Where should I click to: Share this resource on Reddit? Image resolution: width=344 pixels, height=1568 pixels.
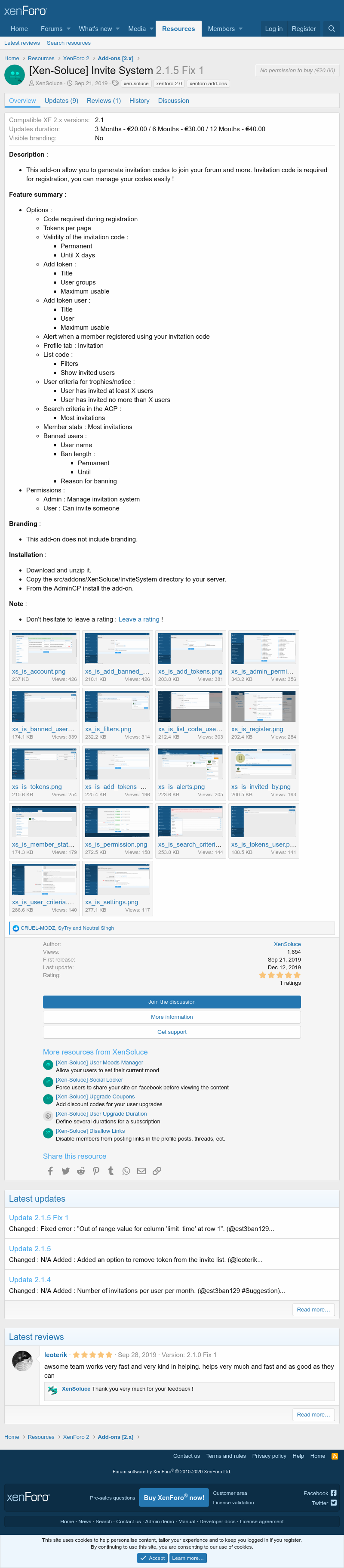81,1171
